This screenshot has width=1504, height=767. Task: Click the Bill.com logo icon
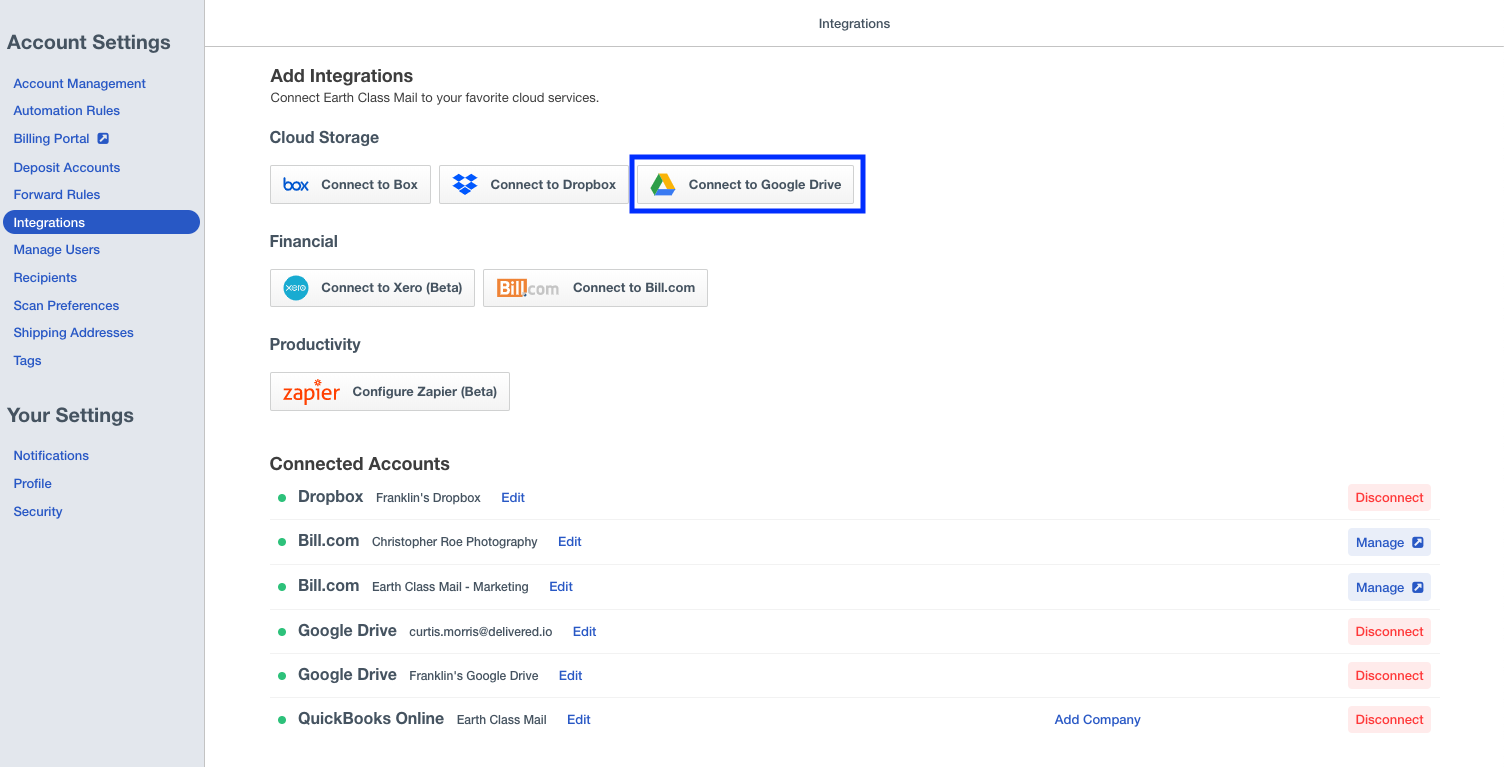pyautogui.click(x=528, y=288)
